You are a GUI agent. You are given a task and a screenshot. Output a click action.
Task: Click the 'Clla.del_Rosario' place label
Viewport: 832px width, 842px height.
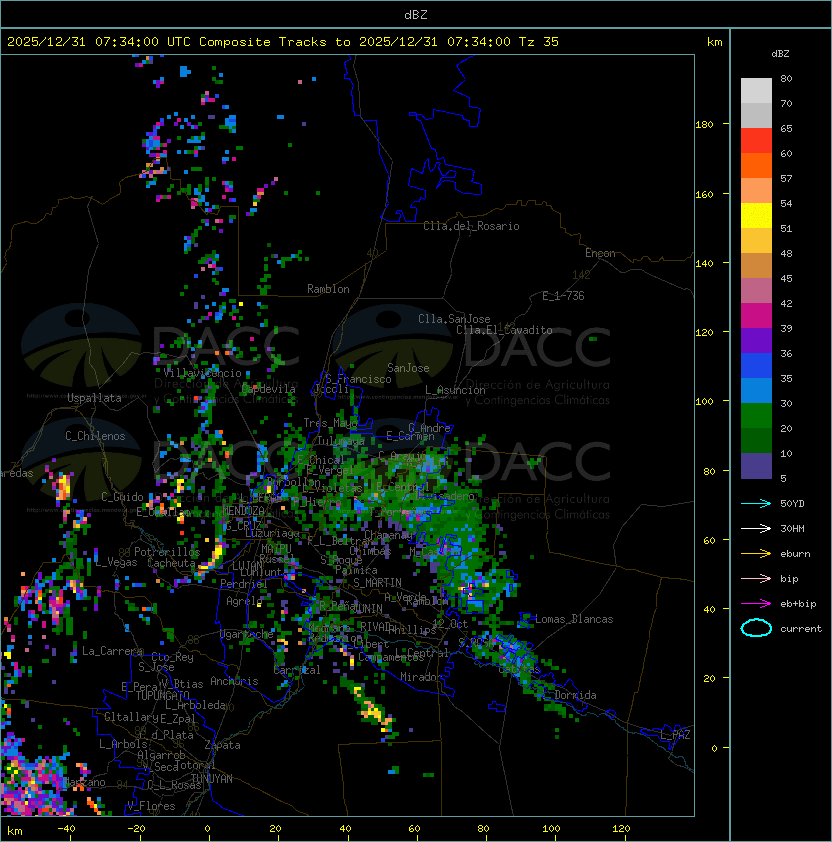(471, 226)
